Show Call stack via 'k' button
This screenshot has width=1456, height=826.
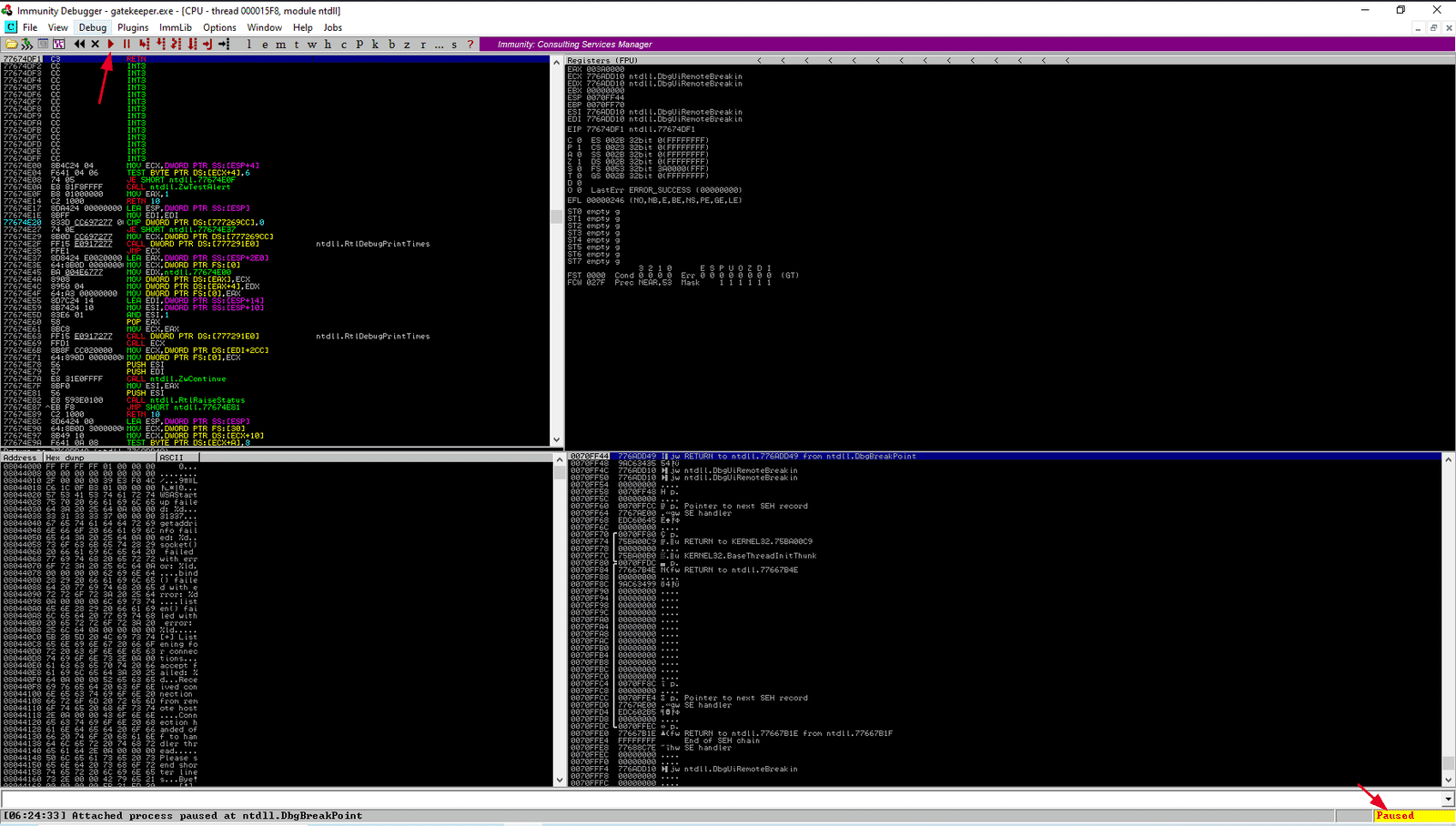pyautogui.click(x=375, y=44)
